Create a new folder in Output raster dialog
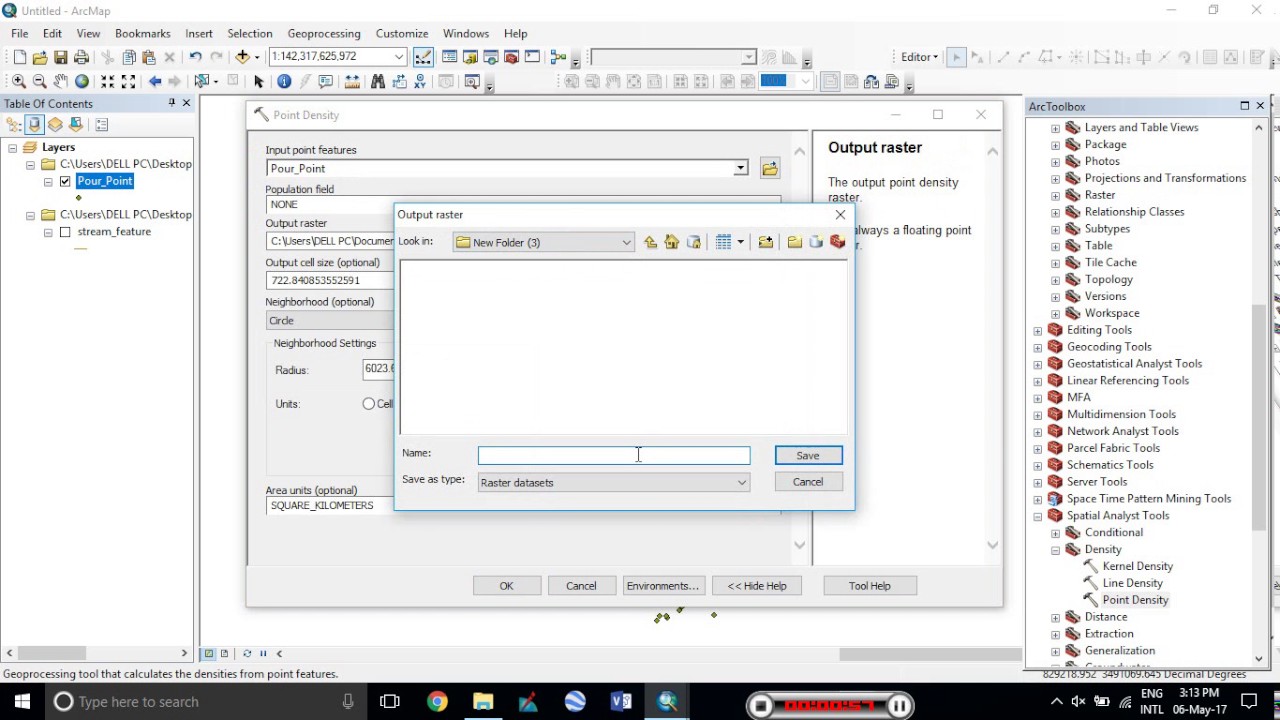This screenshot has width=1280, height=720. tap(795, 242)
